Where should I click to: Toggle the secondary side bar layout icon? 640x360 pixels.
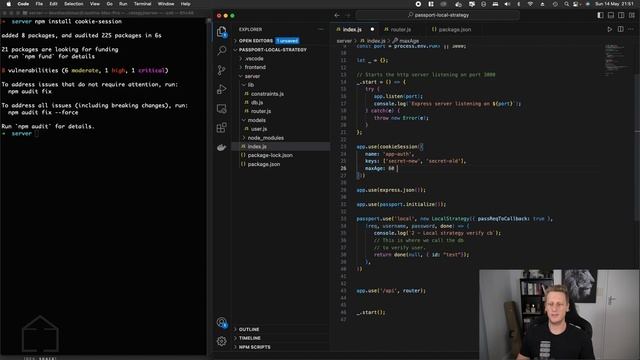click(621, 15)
